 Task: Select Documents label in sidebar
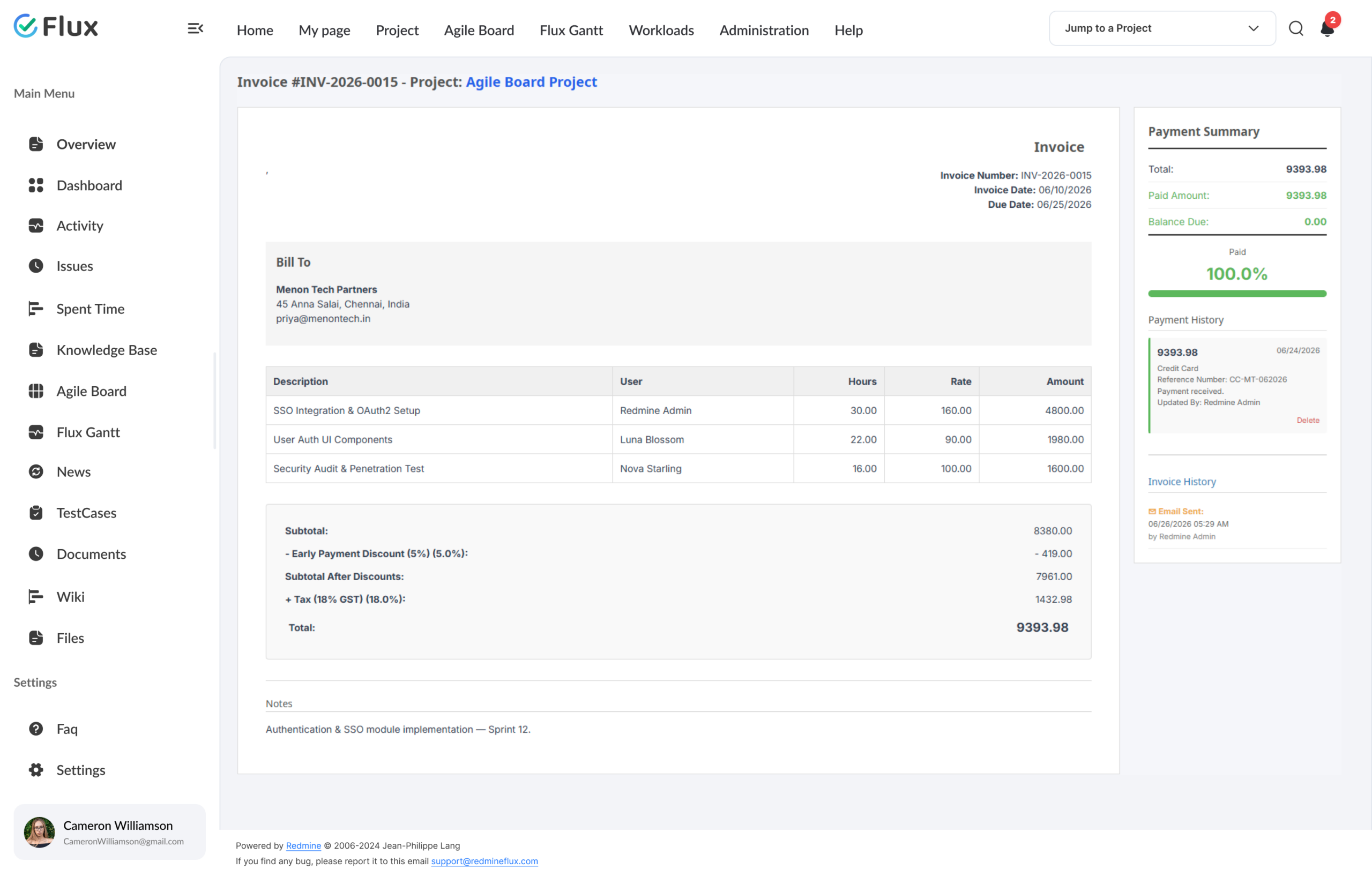pos(91,553)
